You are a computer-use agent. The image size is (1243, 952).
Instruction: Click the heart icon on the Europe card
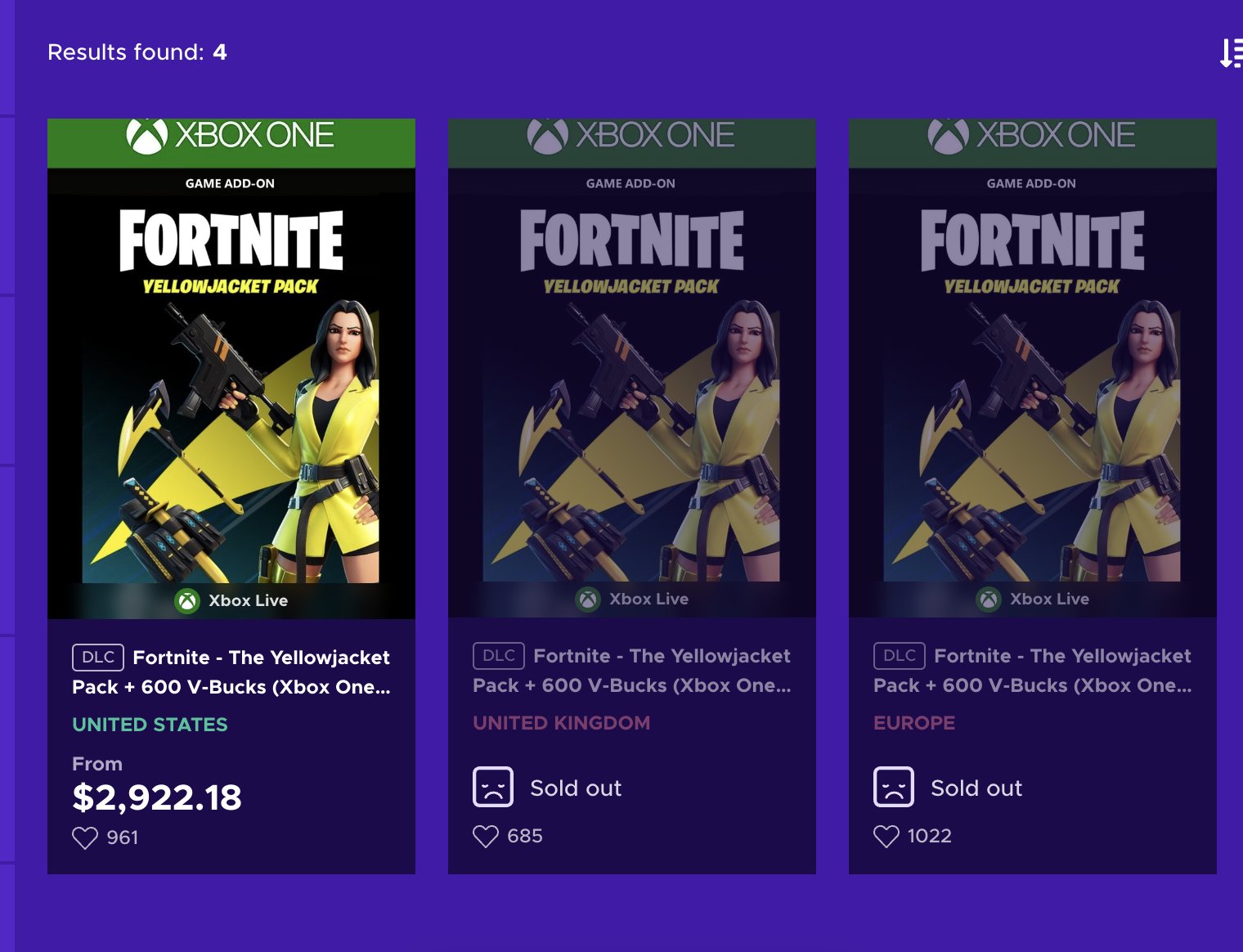click(886, 836)
